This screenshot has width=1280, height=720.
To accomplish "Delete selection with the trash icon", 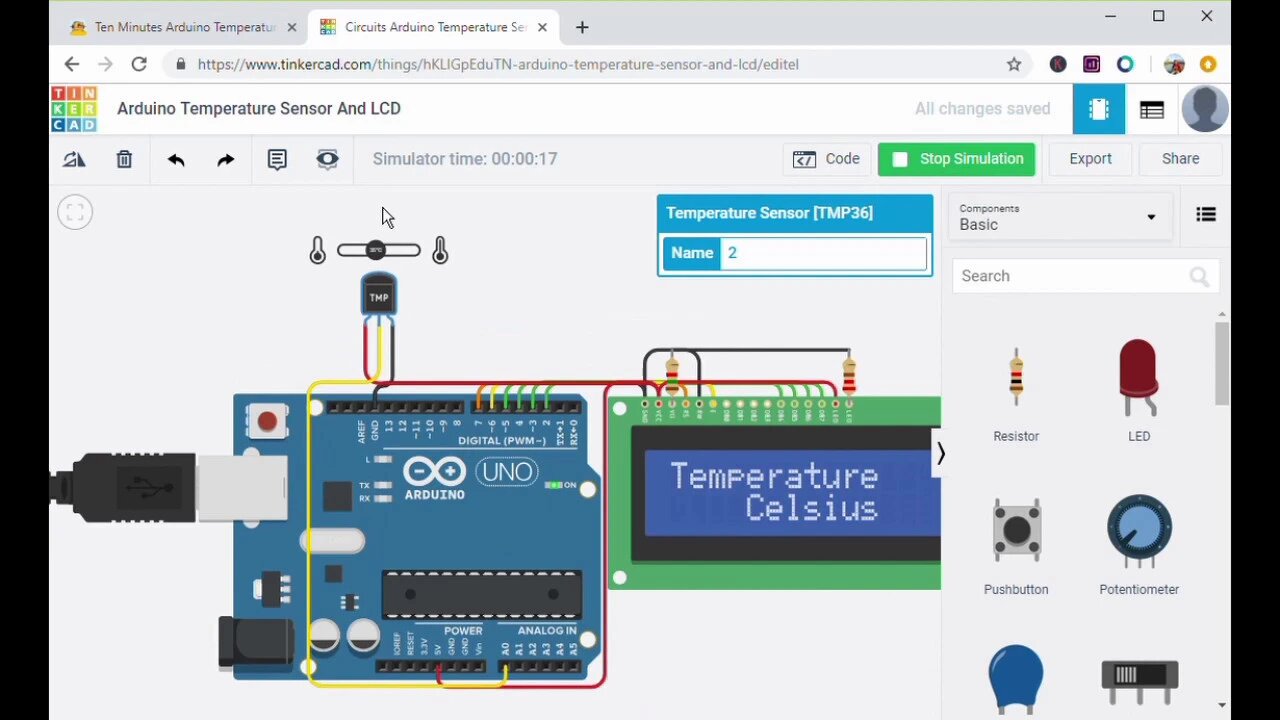I will 124,159.
